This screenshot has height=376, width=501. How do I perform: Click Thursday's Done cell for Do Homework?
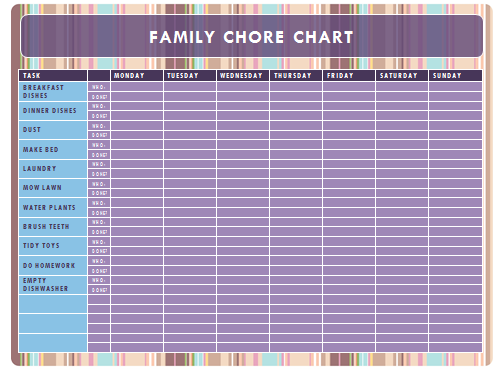[296, 271]
